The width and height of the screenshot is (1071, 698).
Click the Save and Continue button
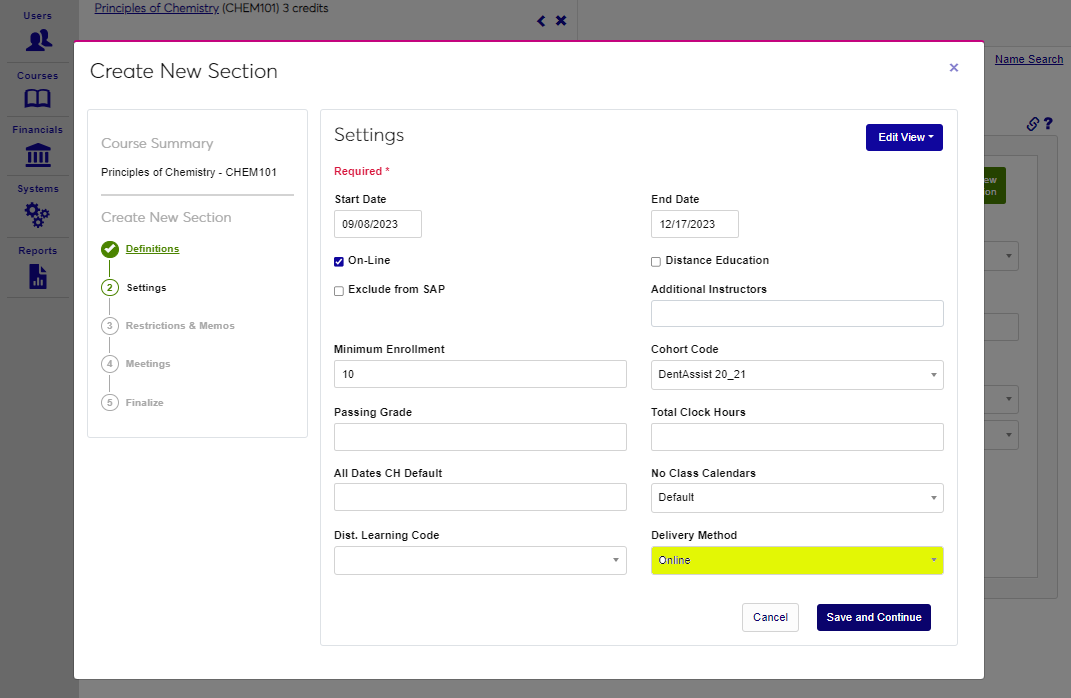click(873, 618)
